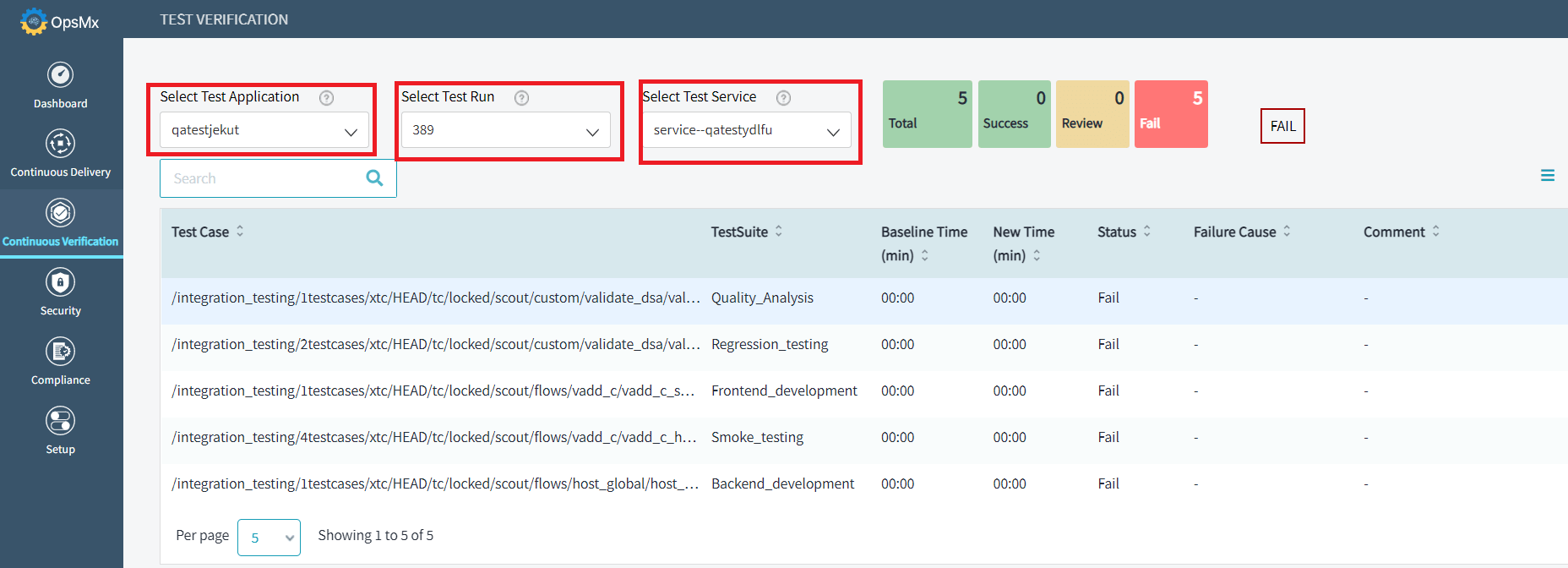Select Compliance menu label

(60, 380)
